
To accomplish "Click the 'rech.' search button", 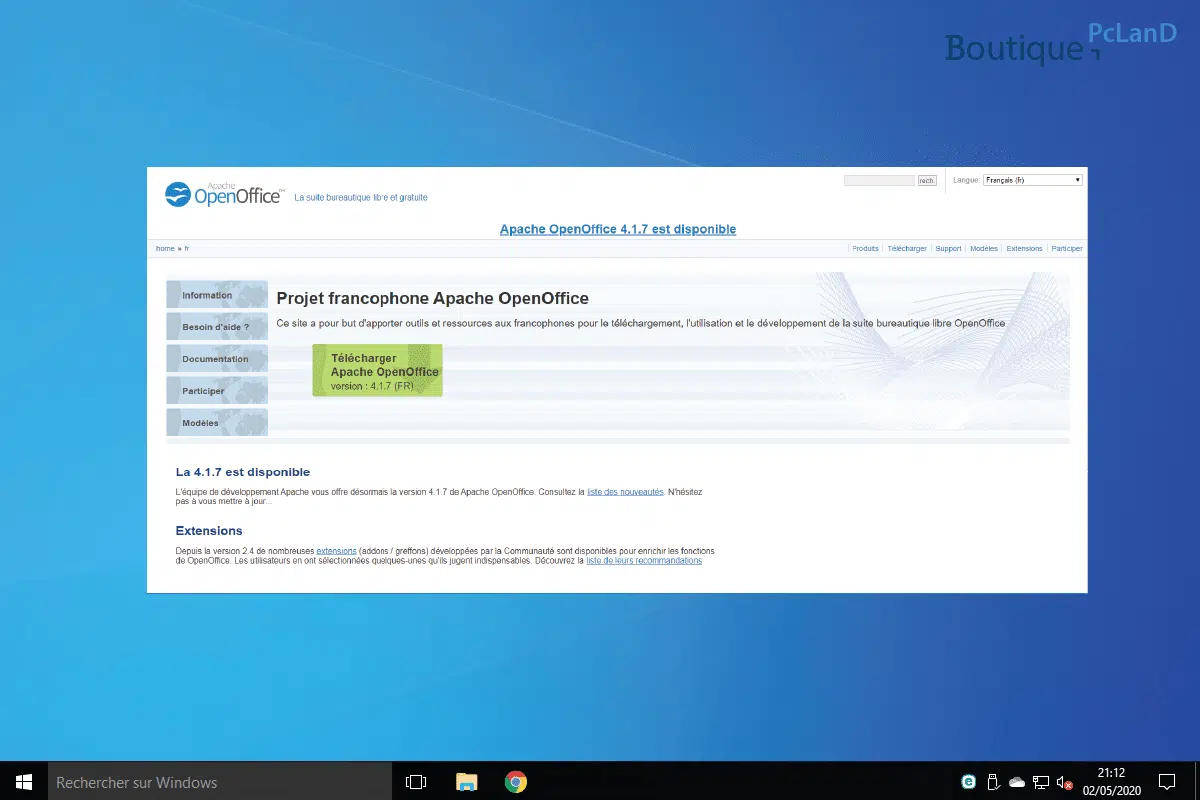I will 927,181.
